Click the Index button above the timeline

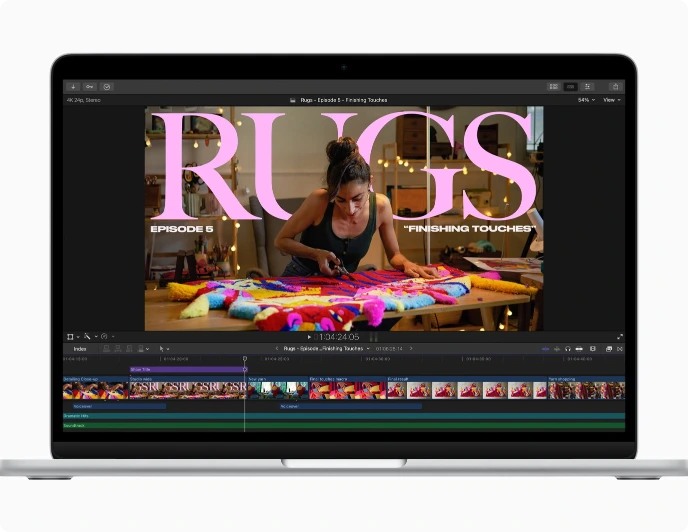tap(79, 349)
